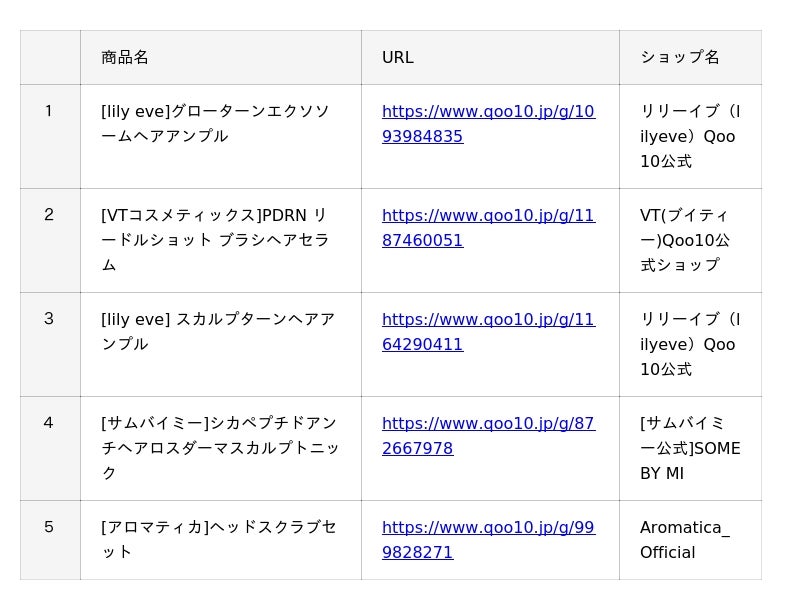This screenshot has height=610, width=800.
Task: Open the Qoo10 link ending in 1187460051
Action: pyautogui.click(x=488, y=228)
